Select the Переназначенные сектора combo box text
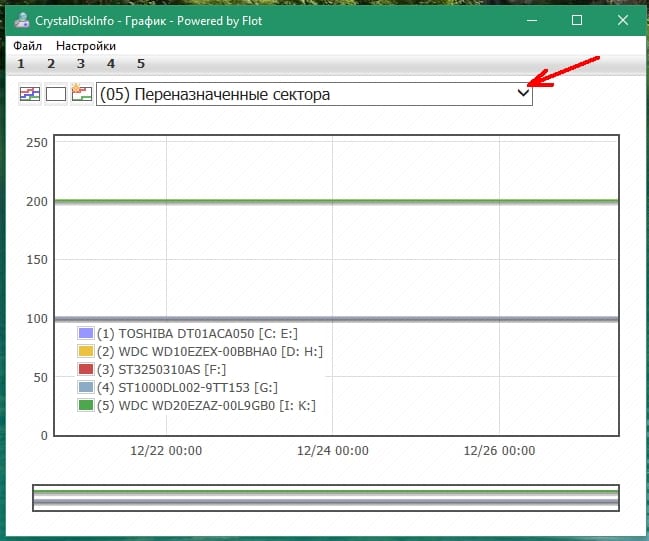The height and width of the screenshot is (541, 649). click(215, 94)
